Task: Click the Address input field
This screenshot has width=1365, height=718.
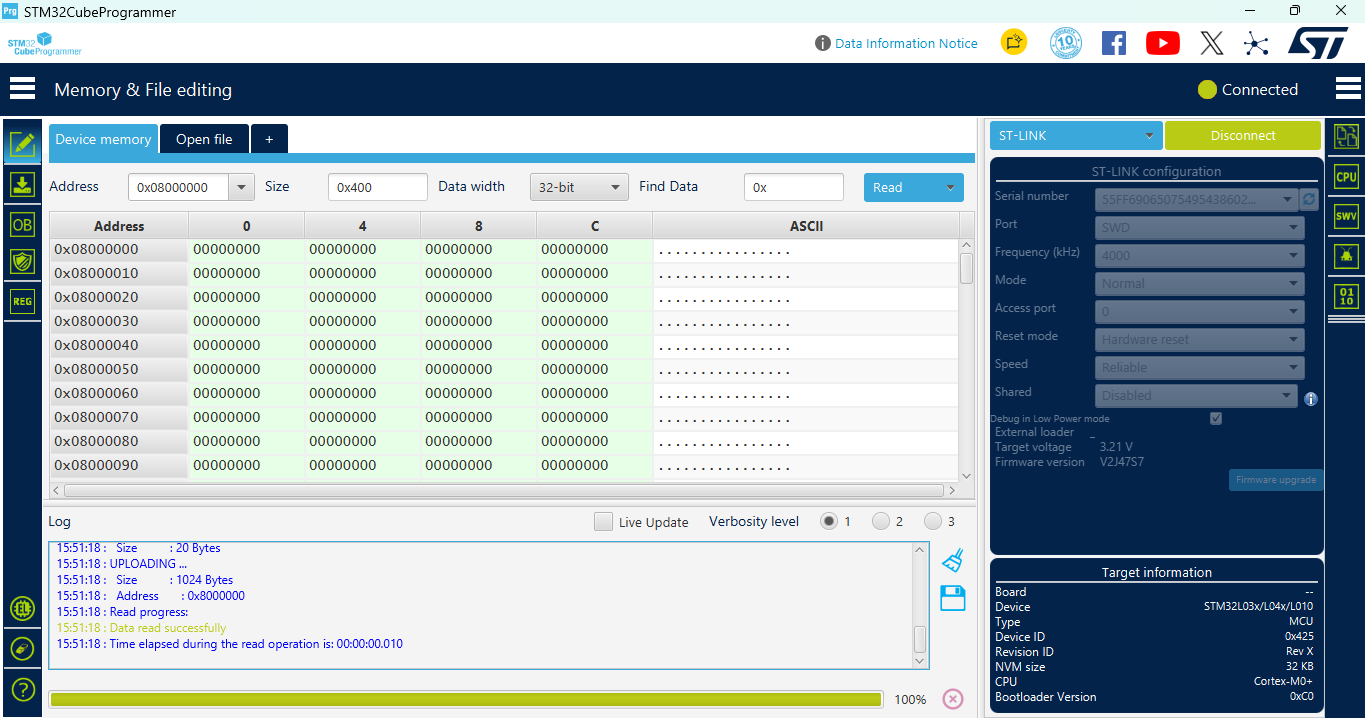Action: tap(179, 187)
